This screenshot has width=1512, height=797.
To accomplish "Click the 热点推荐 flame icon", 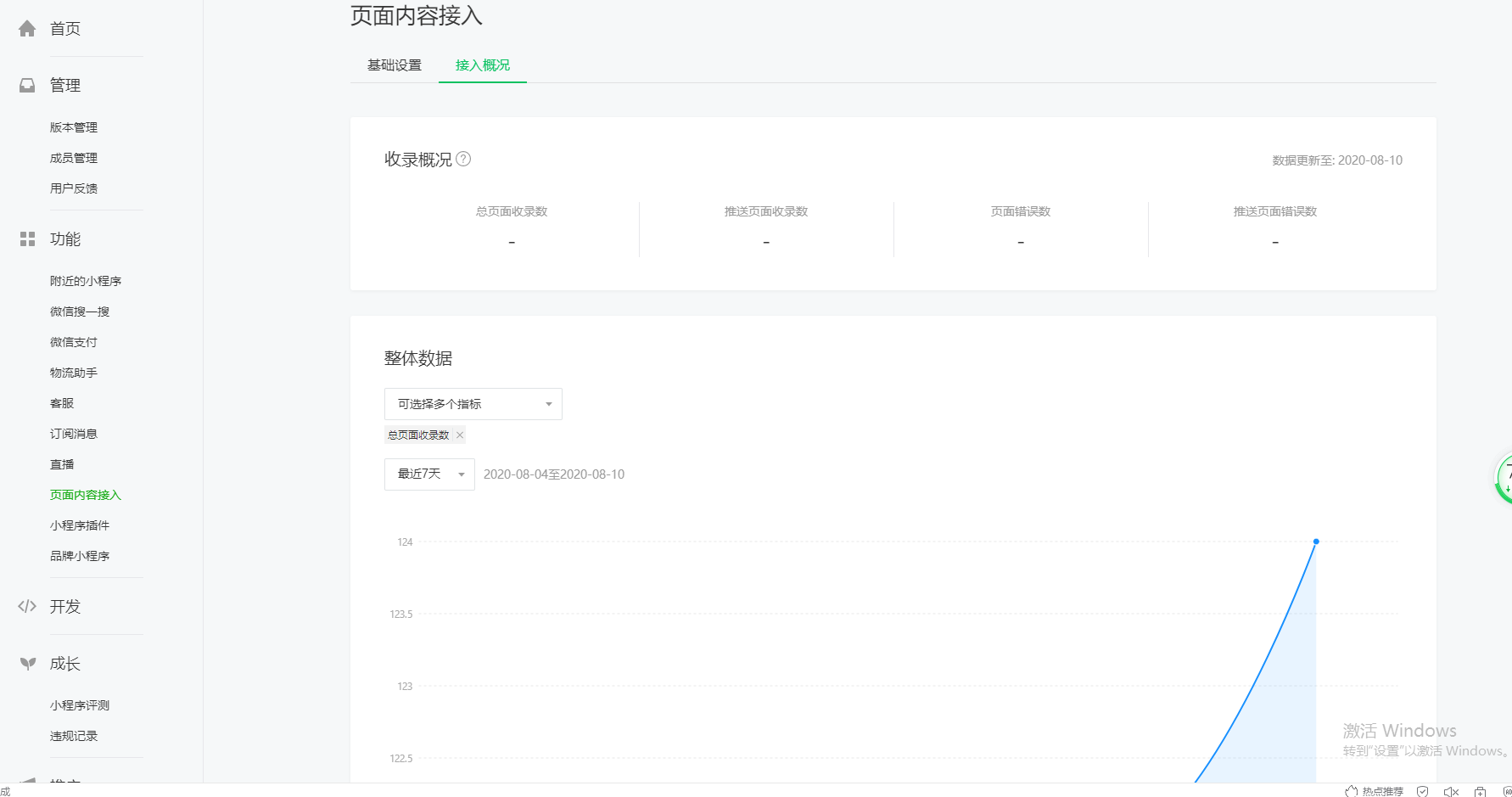I will tap(1351, 791).
